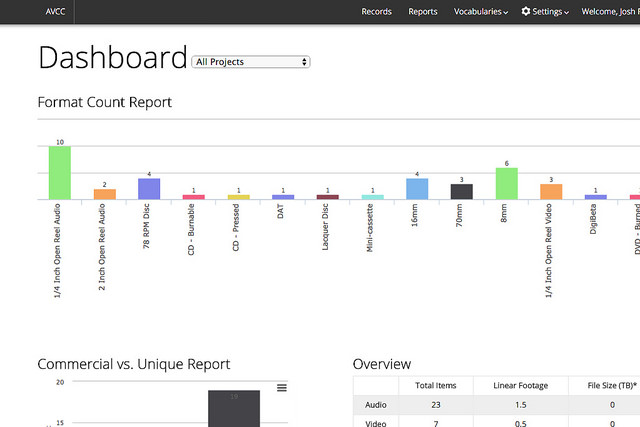Click the purple 78 RPM Disc bar

coord(149,188)
